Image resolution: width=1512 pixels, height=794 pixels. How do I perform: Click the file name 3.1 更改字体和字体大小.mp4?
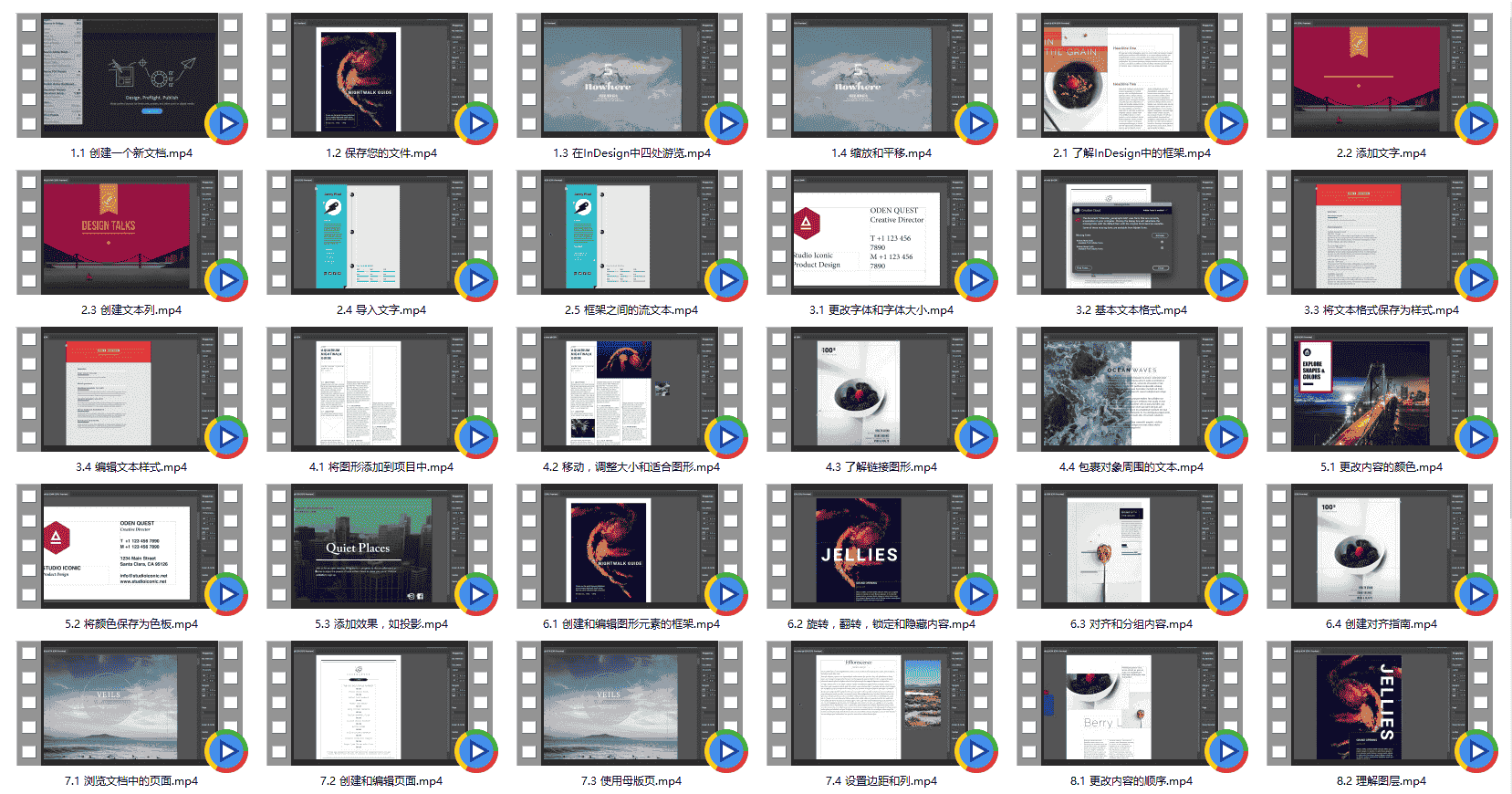click(x=881, y=310)
